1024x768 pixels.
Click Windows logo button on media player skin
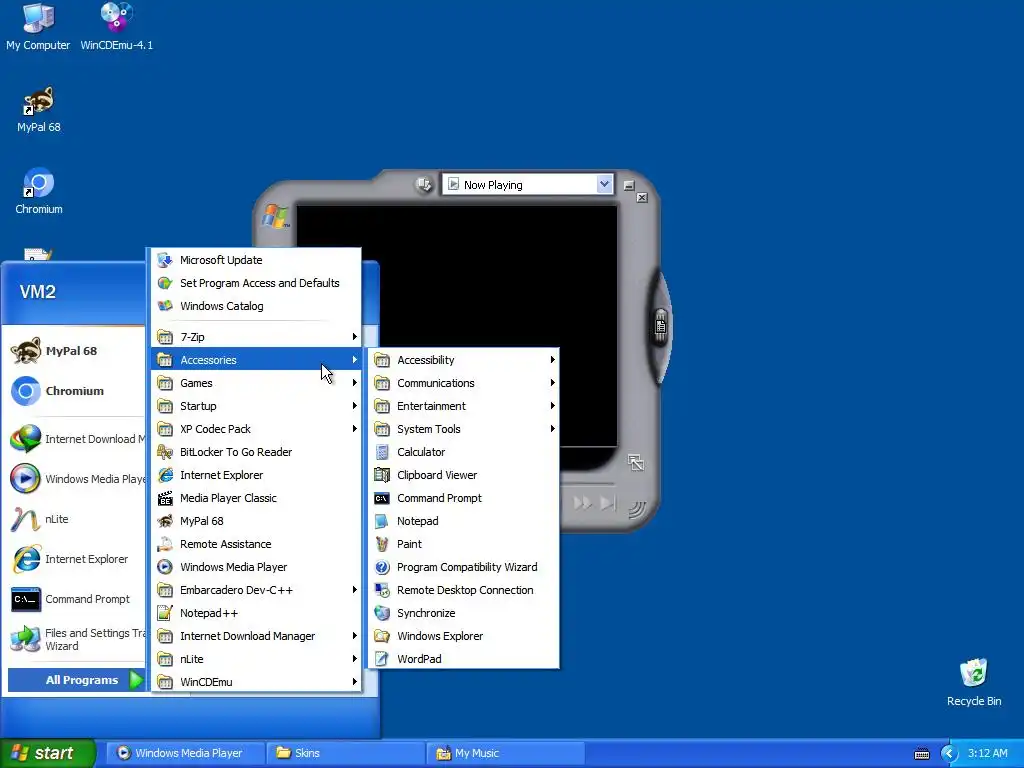(x=276, y=216)
